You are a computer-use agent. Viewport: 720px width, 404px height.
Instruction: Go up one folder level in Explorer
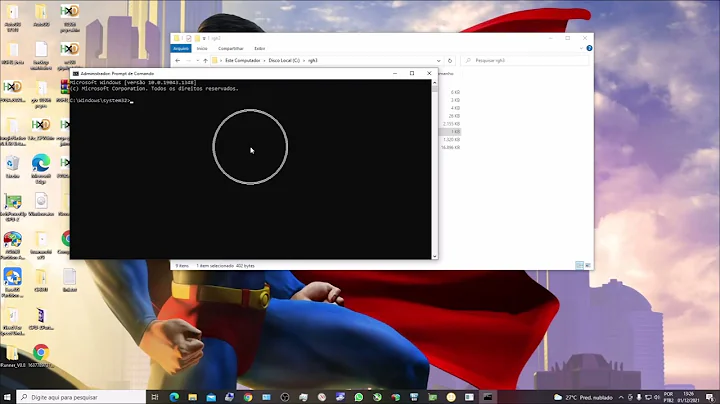(205, 61)
